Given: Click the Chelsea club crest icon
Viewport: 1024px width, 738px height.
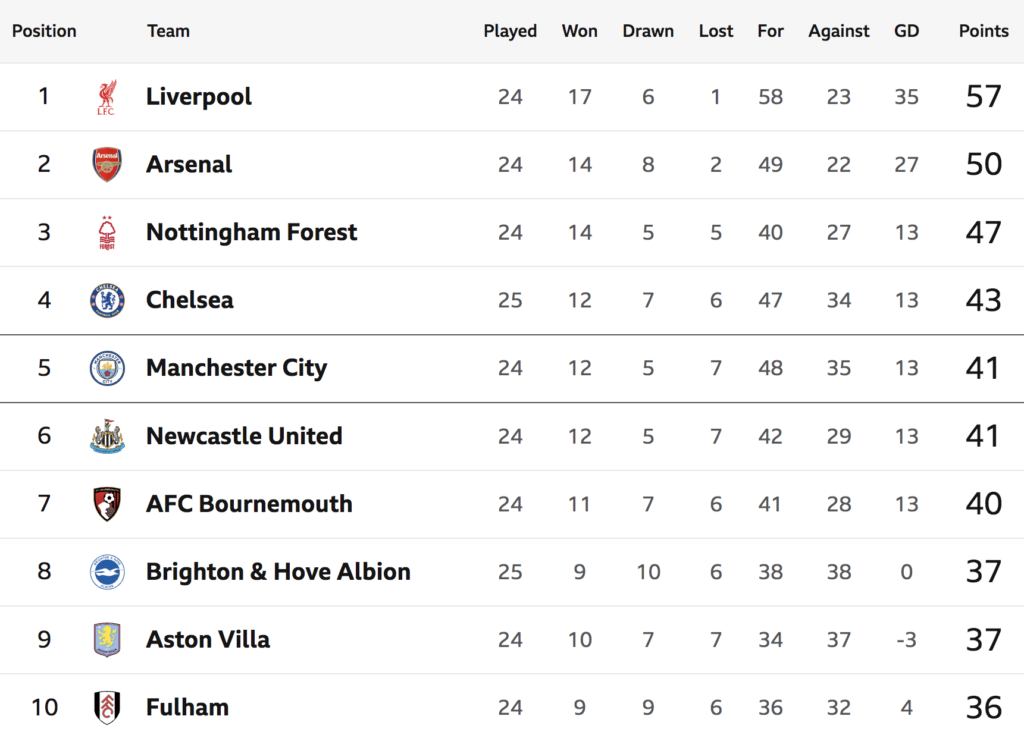Looking at the screenshot, I should coord(107,300).
